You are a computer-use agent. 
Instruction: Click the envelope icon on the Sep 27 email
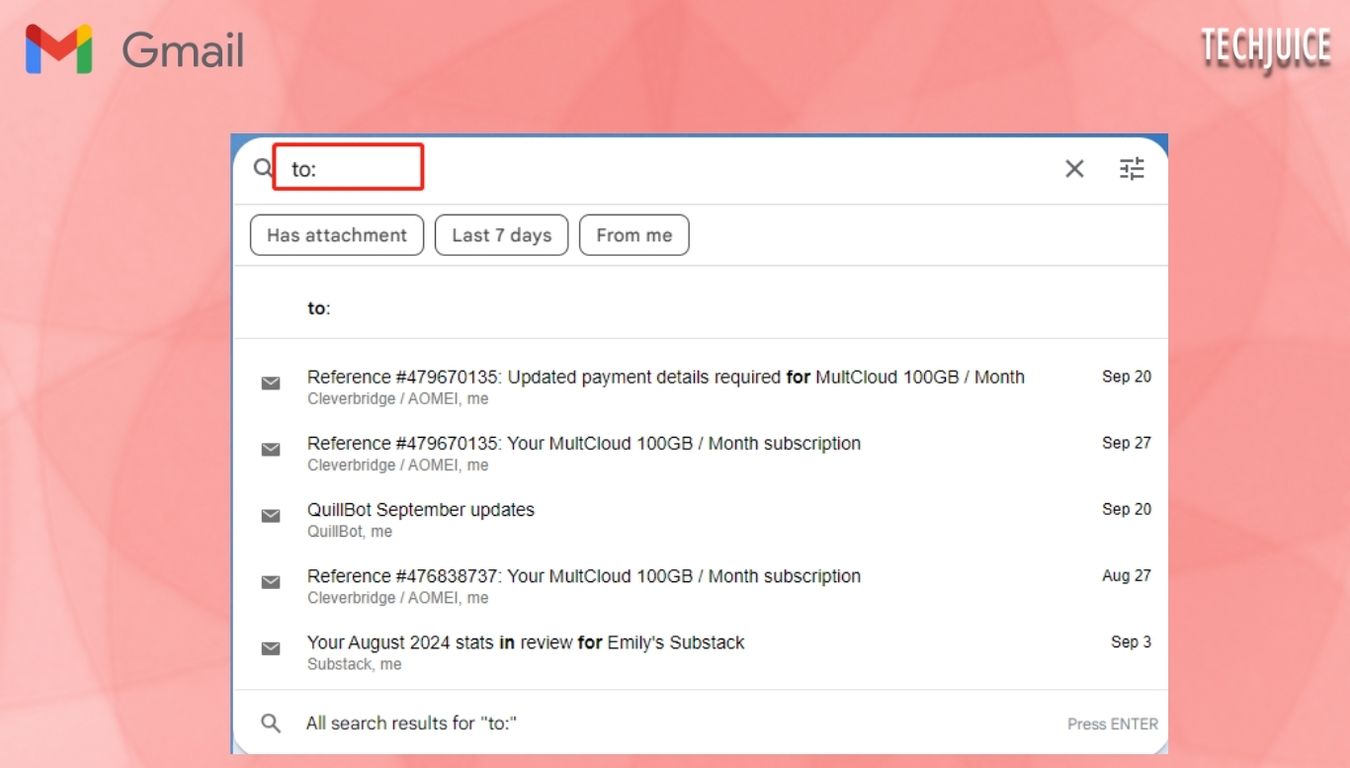(x=270, y=448)
